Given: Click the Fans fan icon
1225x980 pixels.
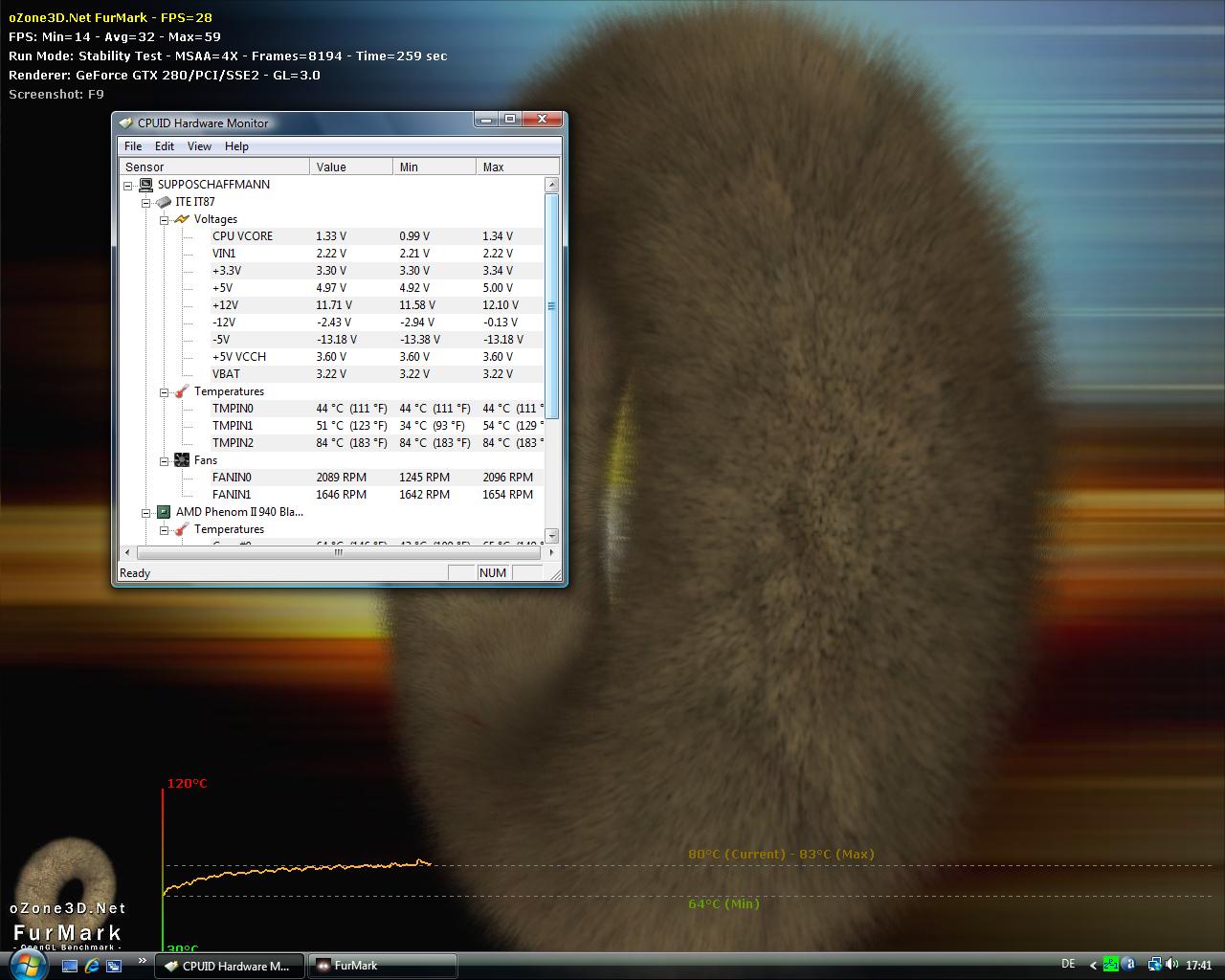Looking at the screenshot, I should (182, 460).
